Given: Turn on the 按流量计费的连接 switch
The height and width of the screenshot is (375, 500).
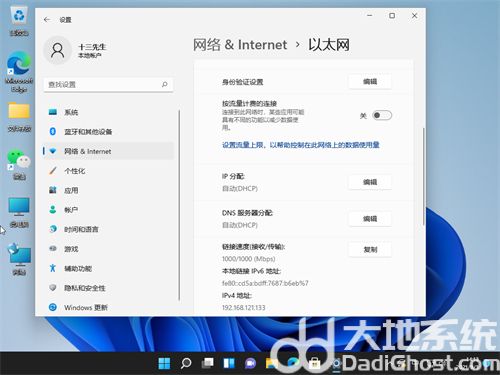Looking at the screenshot, I should pos(382,115).
